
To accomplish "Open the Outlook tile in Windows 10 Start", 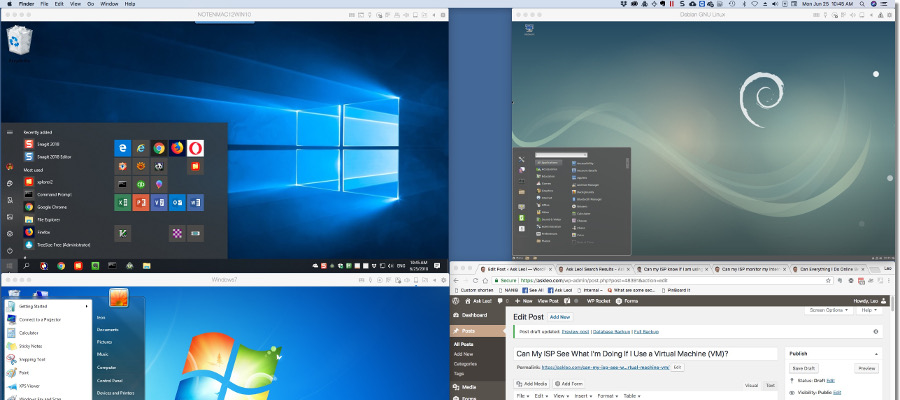I will click(177, 203).
